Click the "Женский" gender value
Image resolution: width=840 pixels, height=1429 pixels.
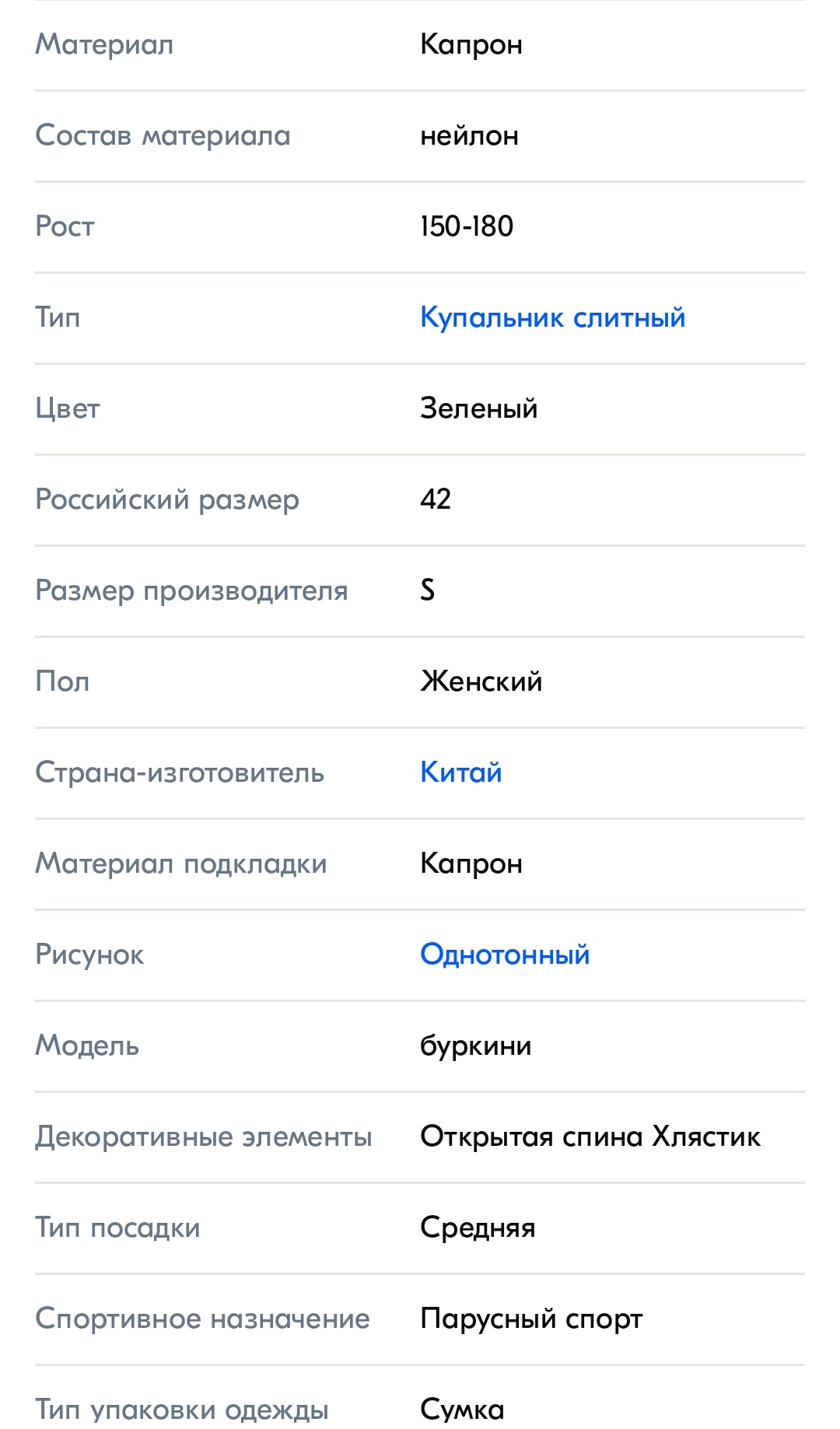pos(481,681)
